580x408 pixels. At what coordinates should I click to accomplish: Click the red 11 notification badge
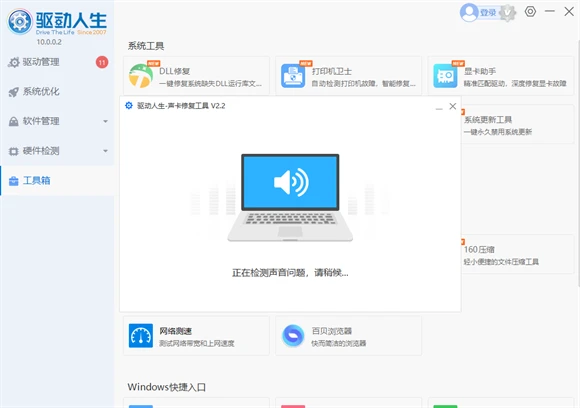102,62
